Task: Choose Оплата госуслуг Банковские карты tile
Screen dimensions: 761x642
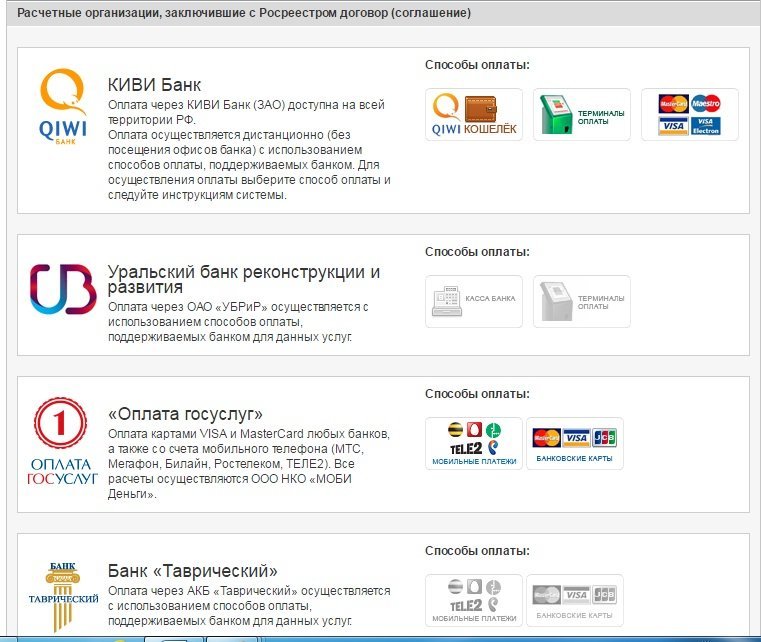Action: [575, 444]
